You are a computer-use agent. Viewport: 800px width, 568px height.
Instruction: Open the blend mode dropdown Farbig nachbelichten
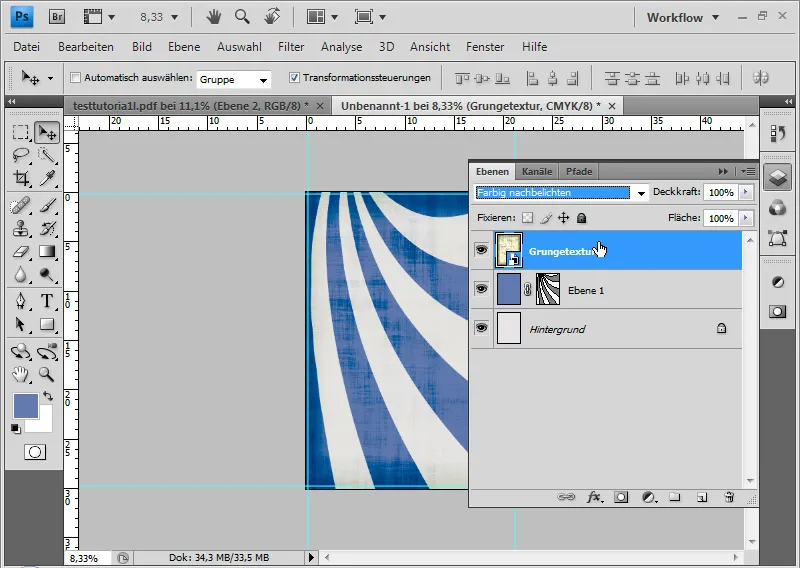[641, 193]
